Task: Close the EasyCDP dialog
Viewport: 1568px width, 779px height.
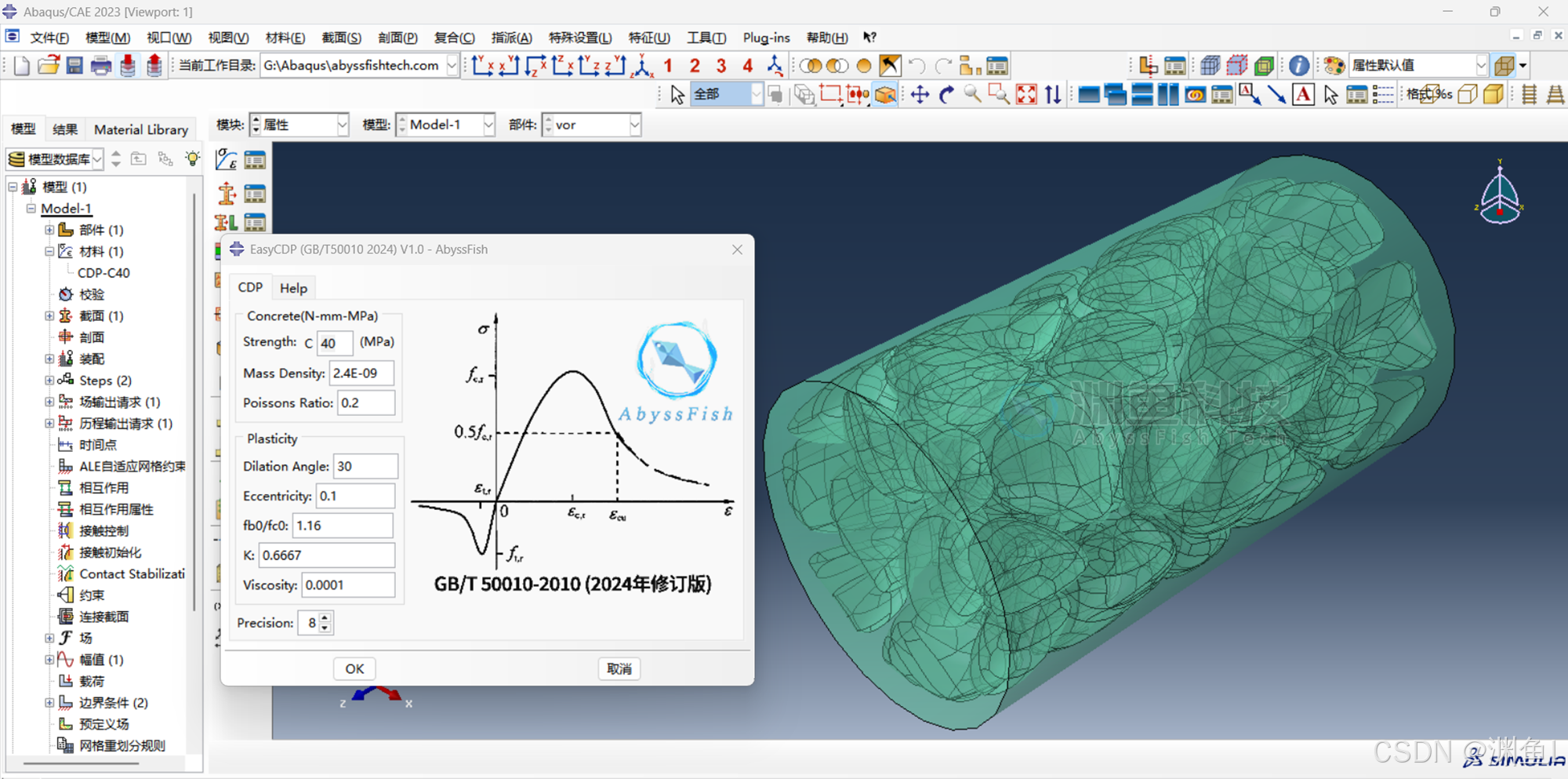Action: [x=737, y=249]
